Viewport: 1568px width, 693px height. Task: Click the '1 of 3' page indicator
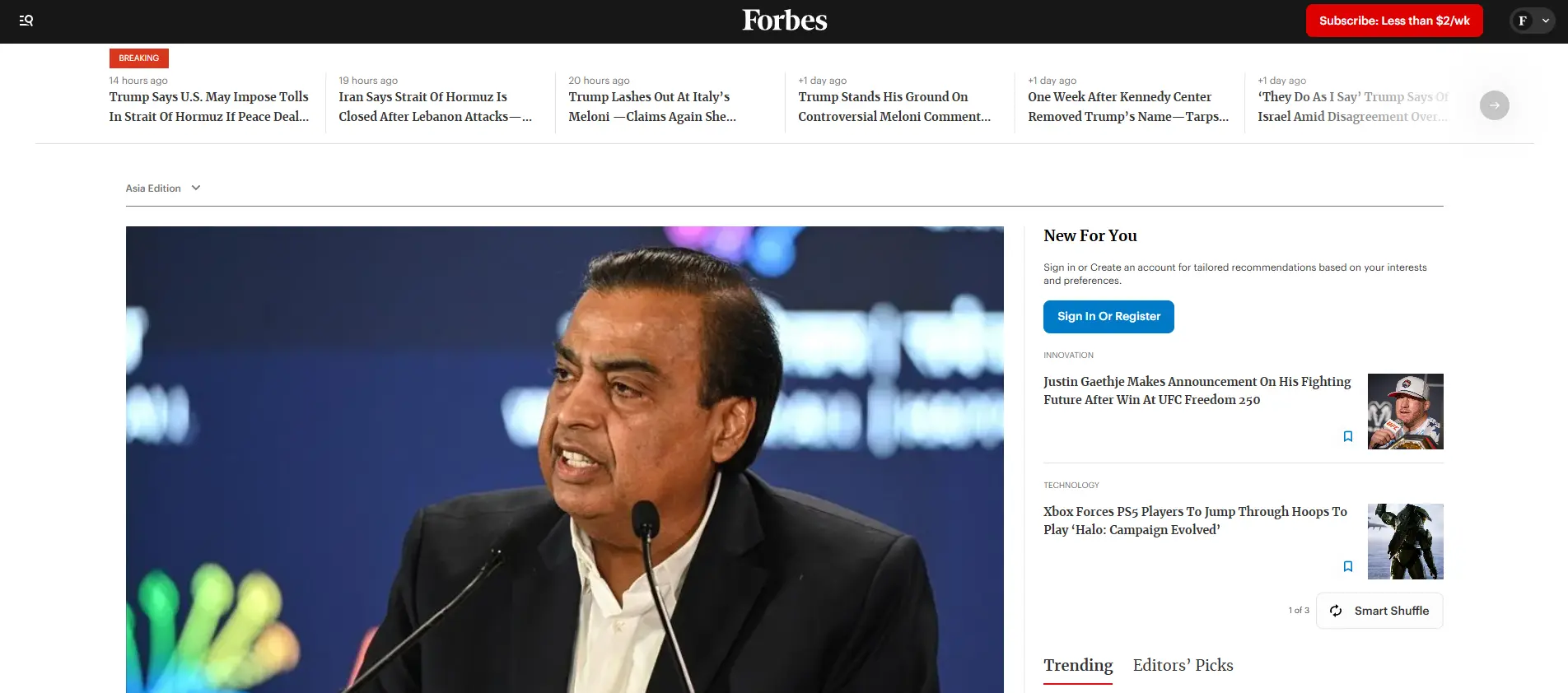pyautogui.click(x=1299, y=611)
